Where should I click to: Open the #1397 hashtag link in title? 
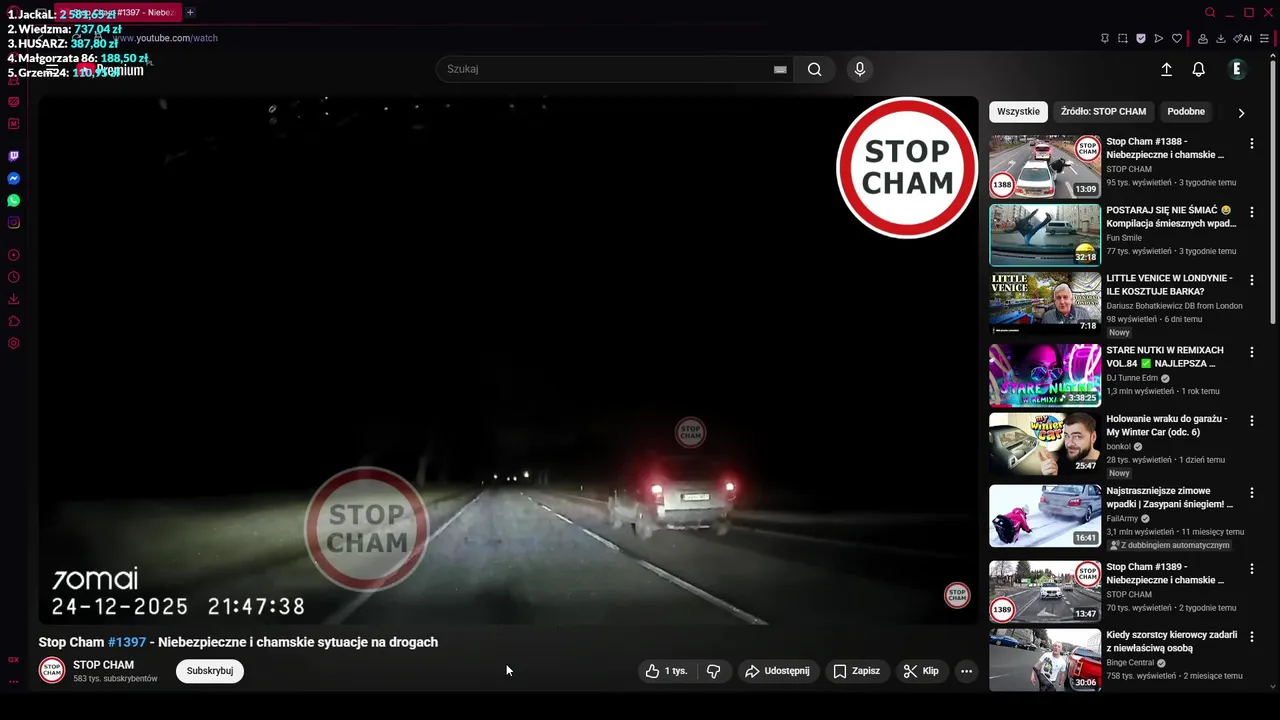coord(127,642)
